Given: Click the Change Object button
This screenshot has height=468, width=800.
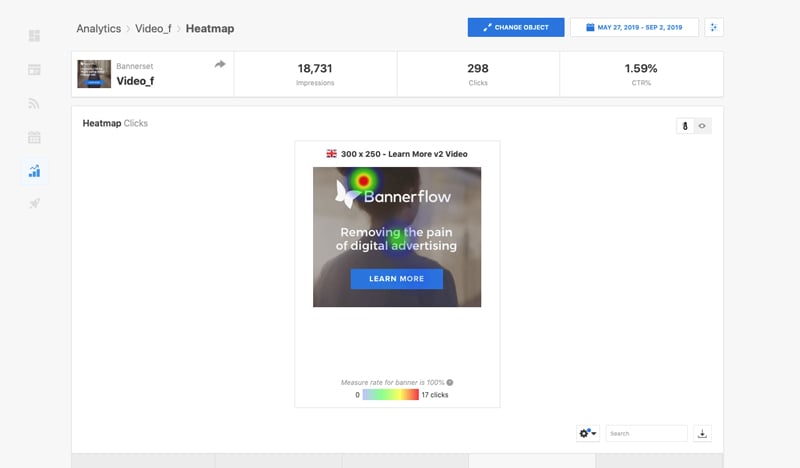Looking at the screenshot, I should pyautogui.click(x=516, y=27).
